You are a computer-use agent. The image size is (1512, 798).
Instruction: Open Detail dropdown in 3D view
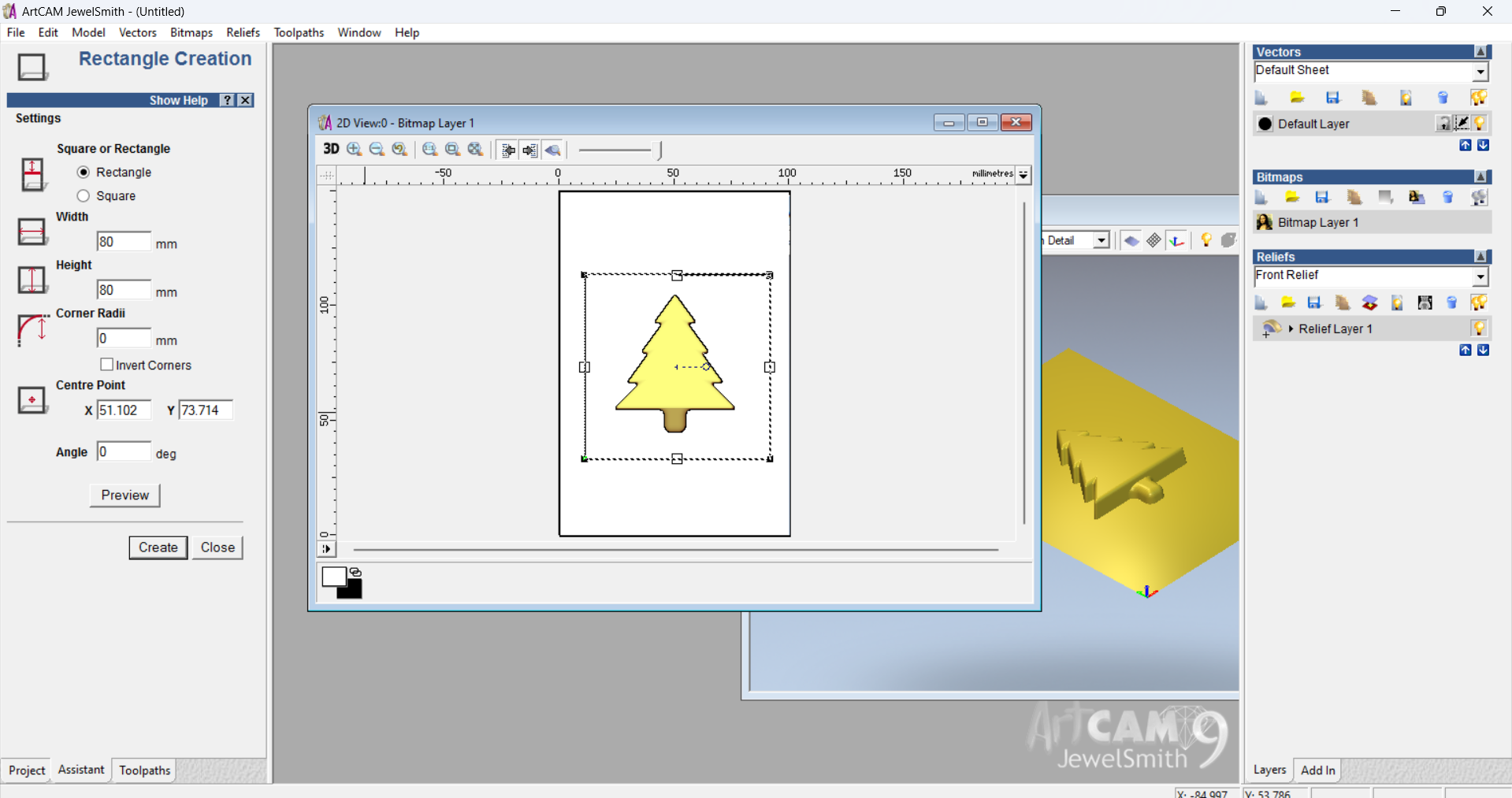(x=1101, y=240)
